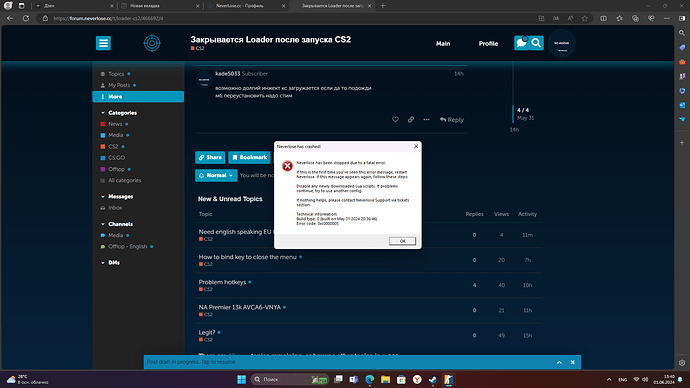
Task: Expand the DMs sidebar section
Action: tap(103, 263)
